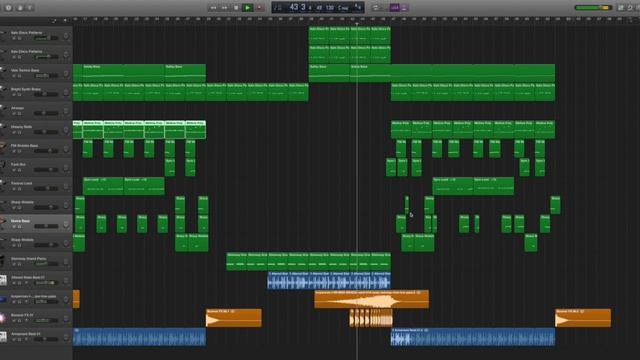Select the blue Afterski Disco Beat audio region

click(x=329, y=280)
